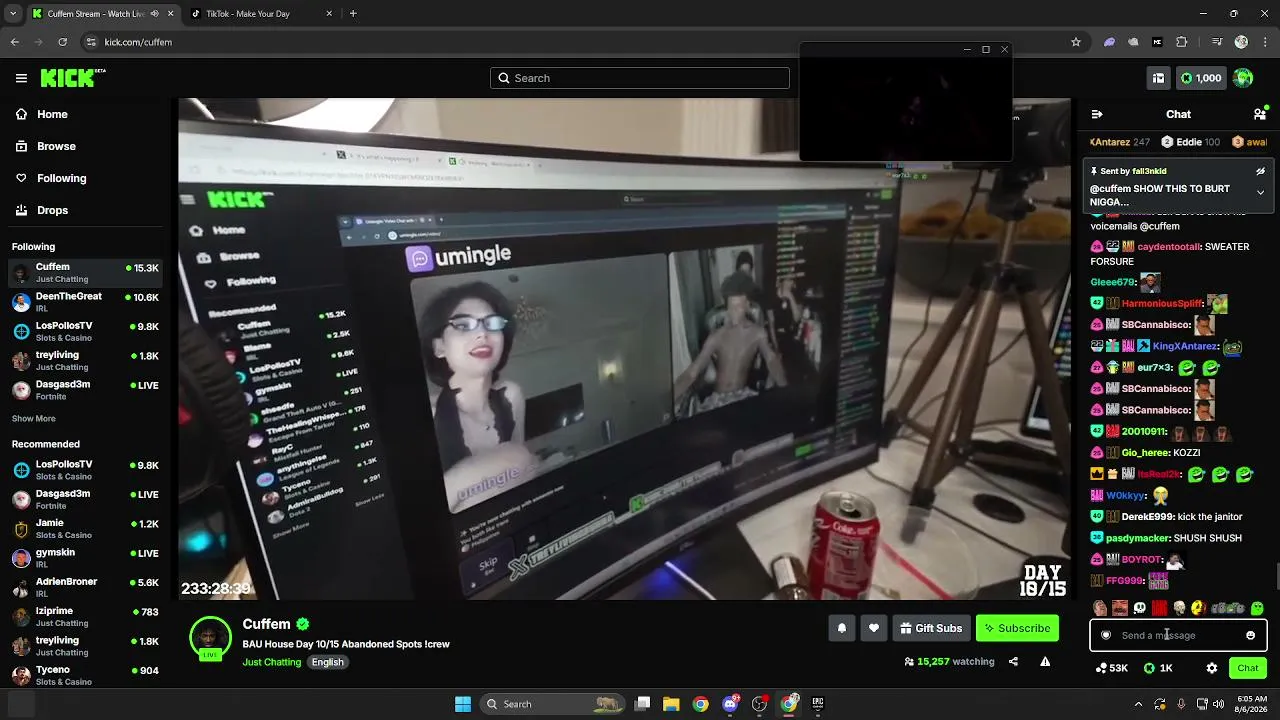Click the site info icon in address bar
The height and width of the screenshot is (720, 1280).
(91, 42)
